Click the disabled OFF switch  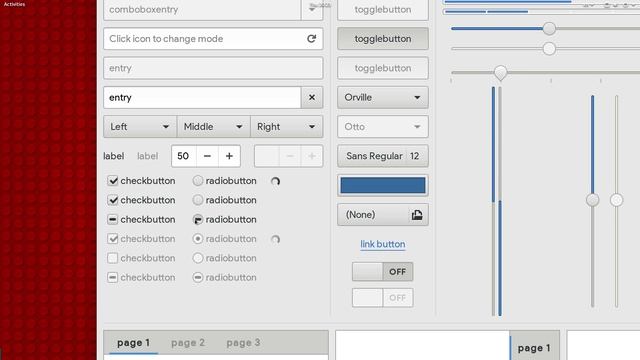pyautogui.click(x=382, y=298)
